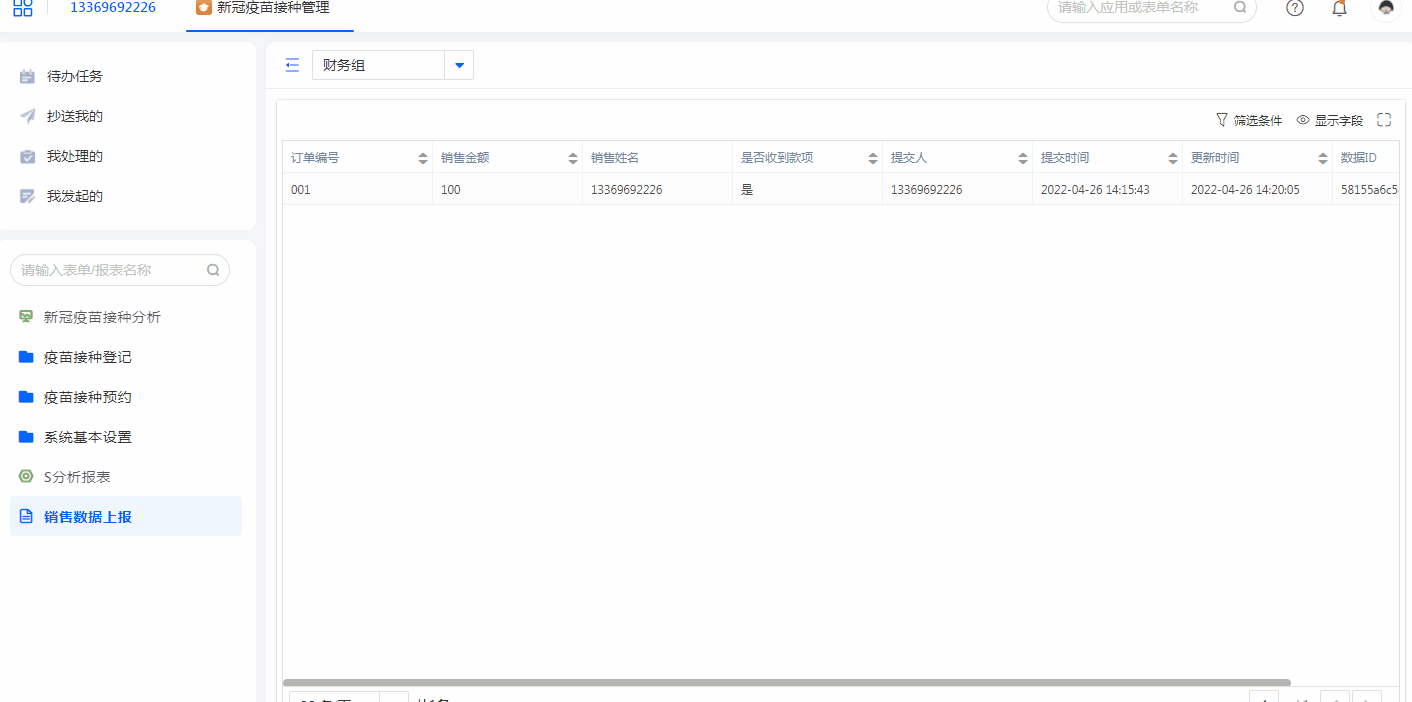The height and width of the screenshot is (702, 1412).
Task: Open 待办任务 from the sidebar
Action: point(74,76)
